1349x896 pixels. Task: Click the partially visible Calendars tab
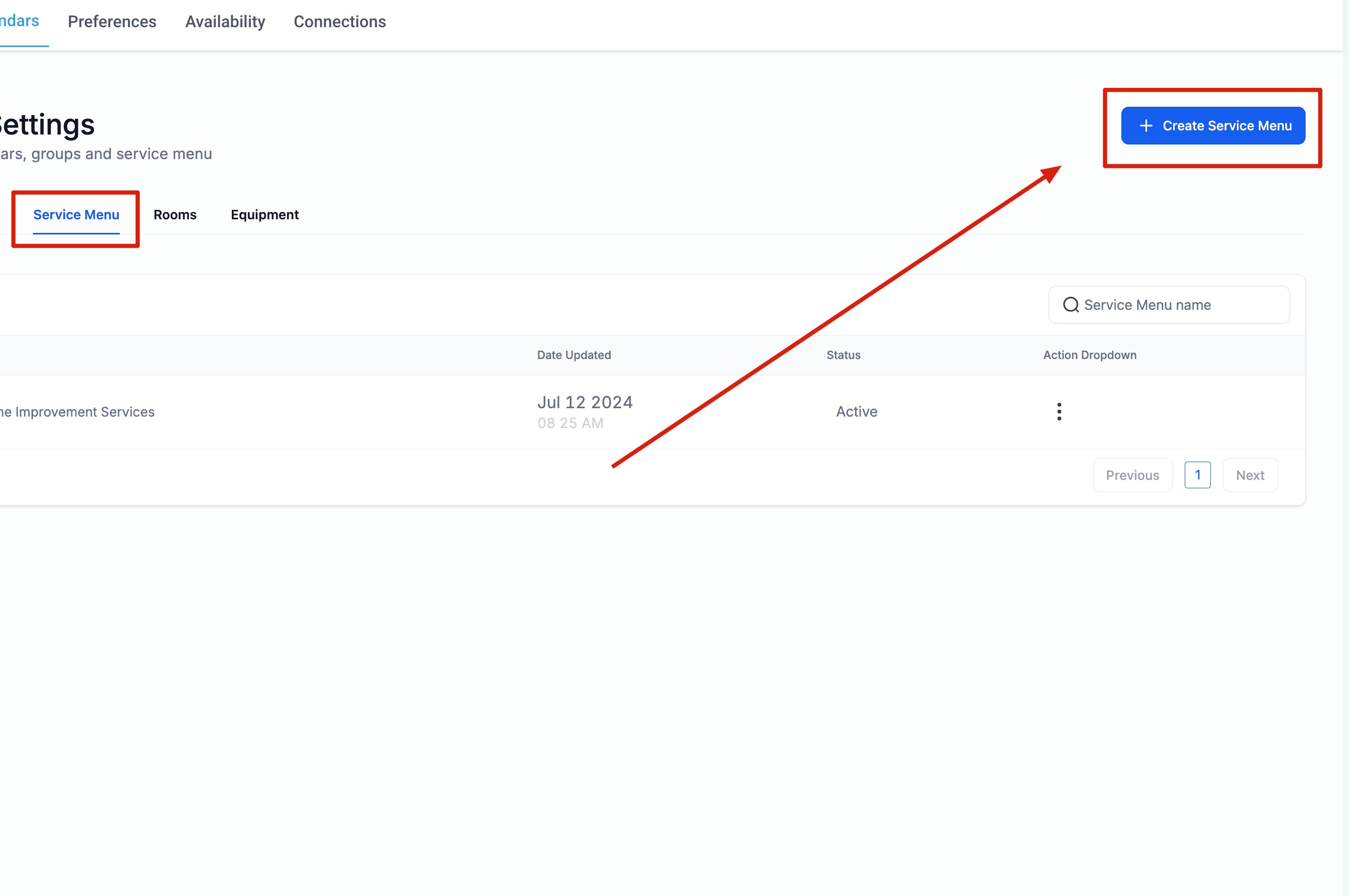pyautogui.click(x=19, y=21)
